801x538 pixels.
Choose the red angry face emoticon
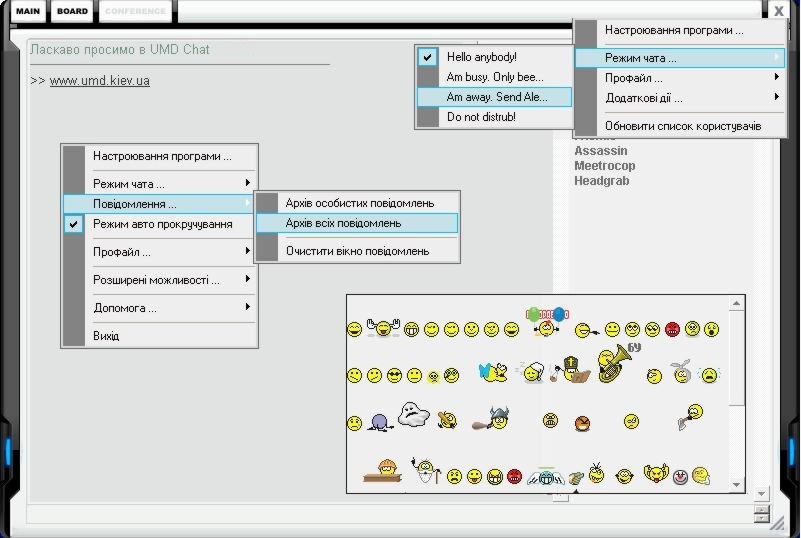[x=672, y=329]
